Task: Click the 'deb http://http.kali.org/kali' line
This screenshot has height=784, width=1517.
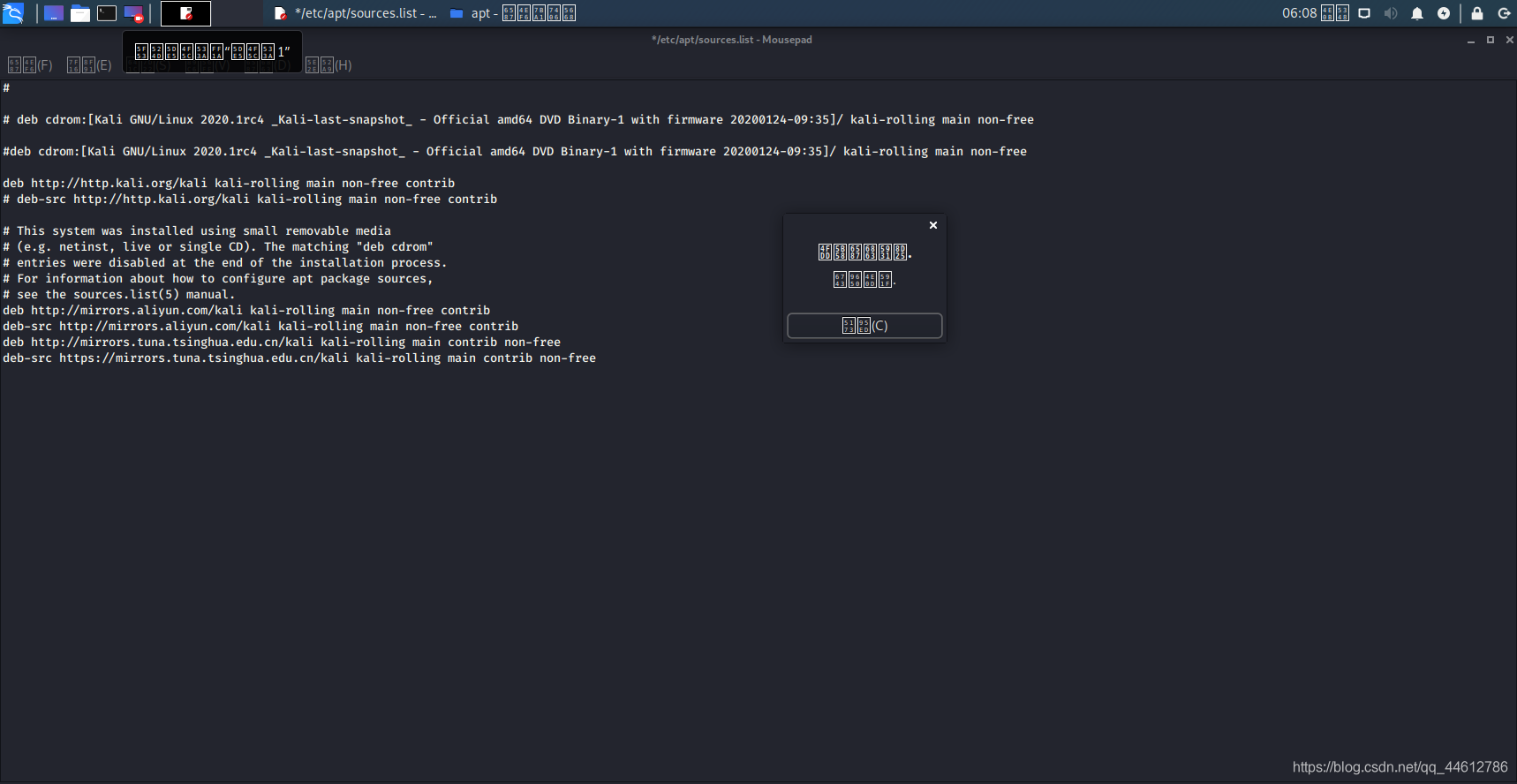Action: (229, 183)
